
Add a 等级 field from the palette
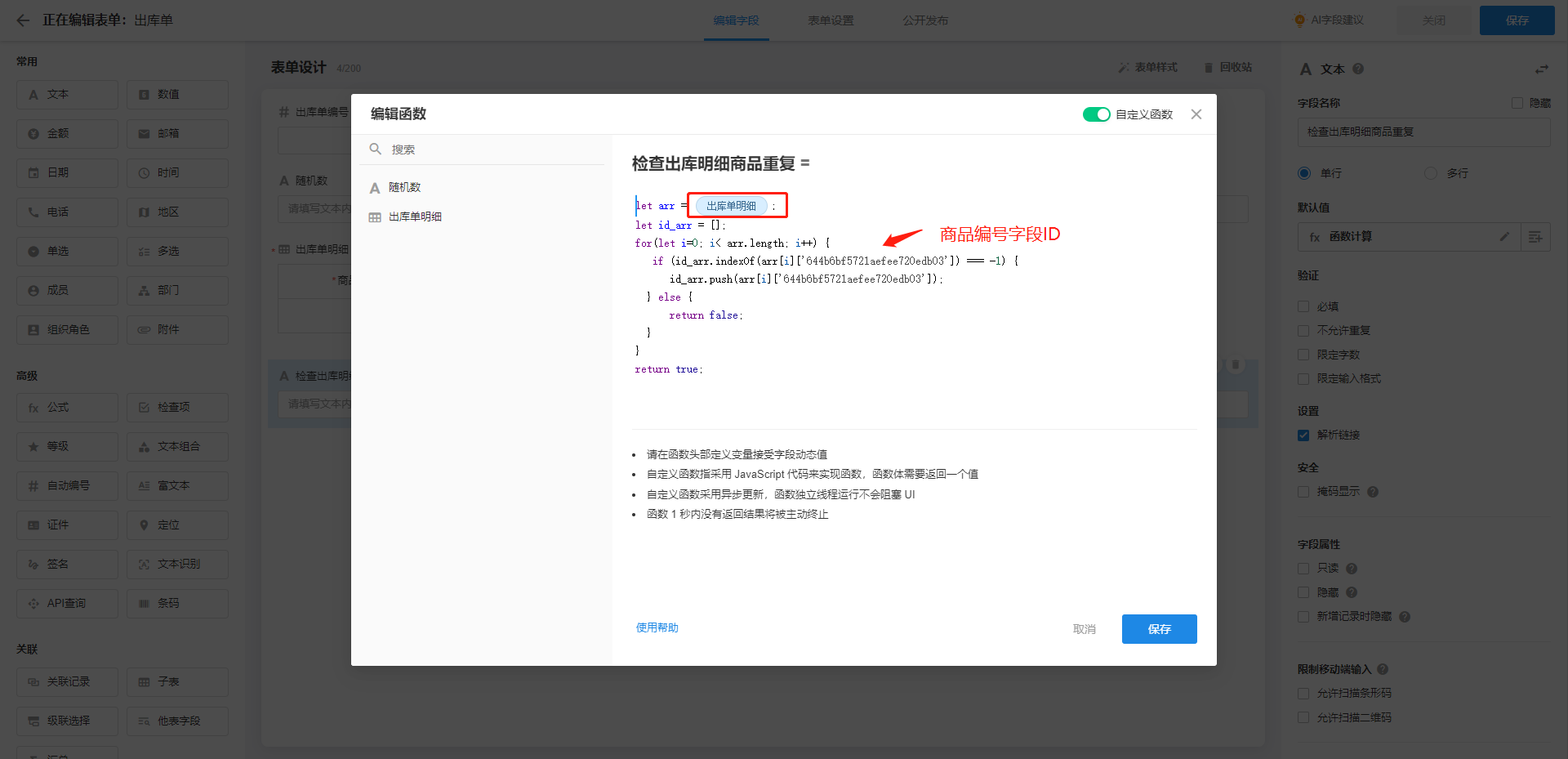pyautogui.click(x=68, y=447)
